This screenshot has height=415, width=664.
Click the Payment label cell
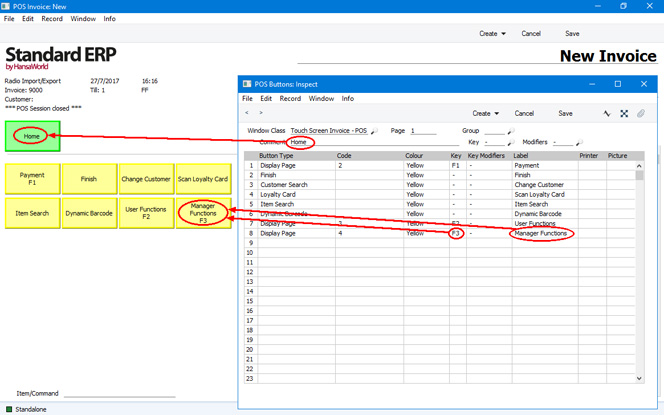(545, 166)
